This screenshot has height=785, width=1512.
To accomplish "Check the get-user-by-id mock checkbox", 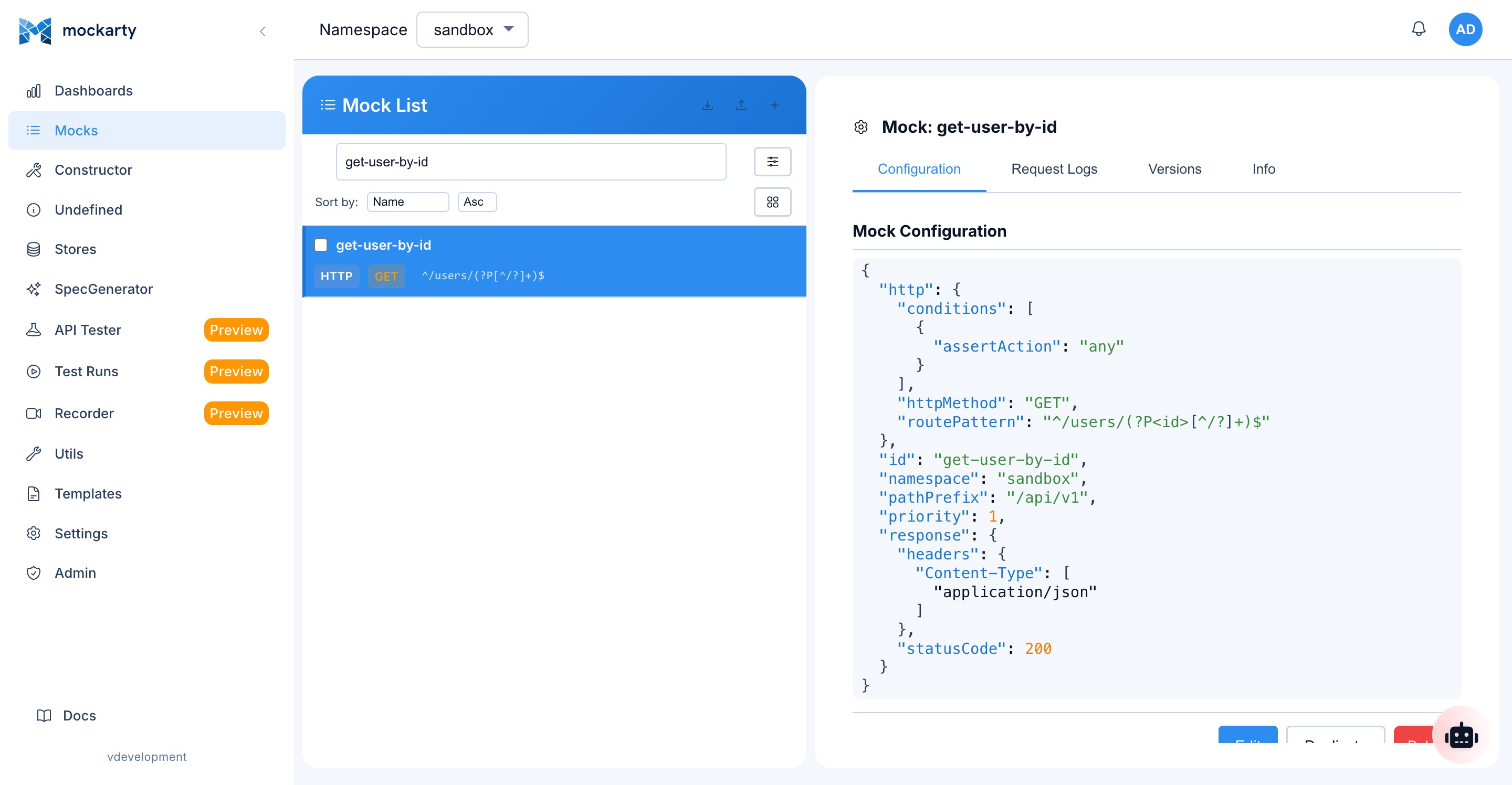I will (x=320, y=245).
